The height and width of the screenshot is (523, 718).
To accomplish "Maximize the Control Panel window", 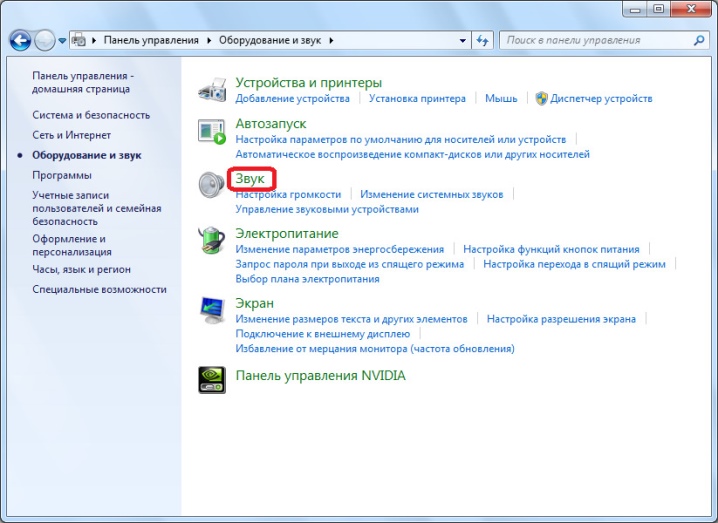I will [x=658, y=9].
